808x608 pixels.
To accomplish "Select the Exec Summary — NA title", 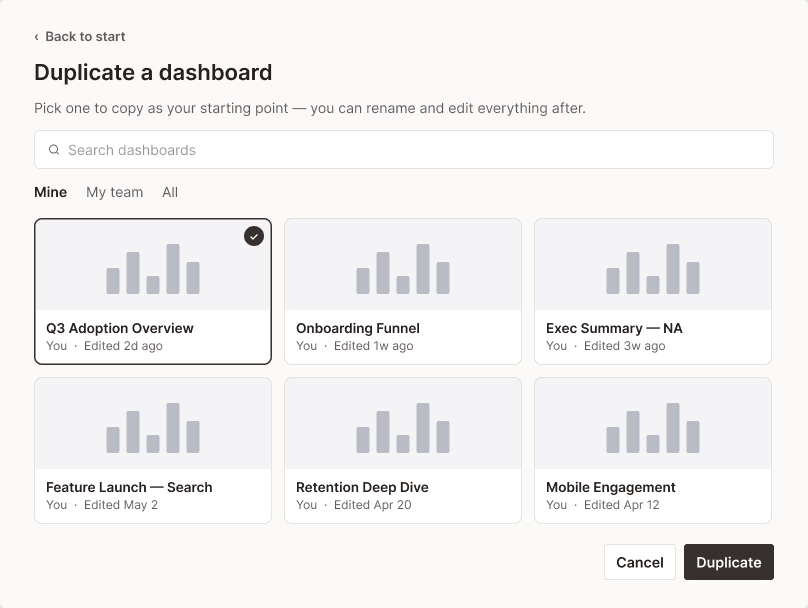I will click(614, 328).
